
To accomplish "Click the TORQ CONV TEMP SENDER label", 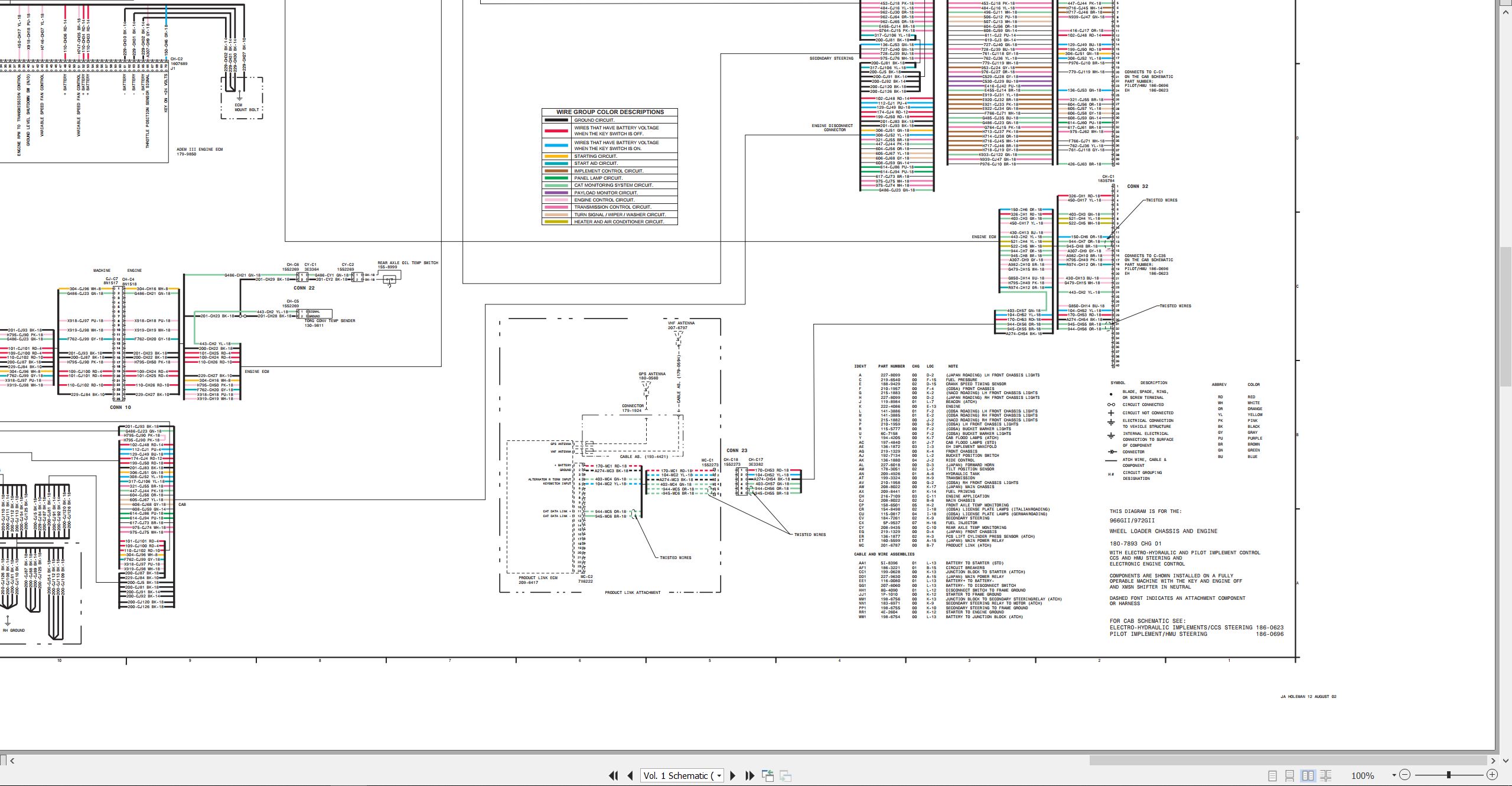I will (x=330, y=321).
